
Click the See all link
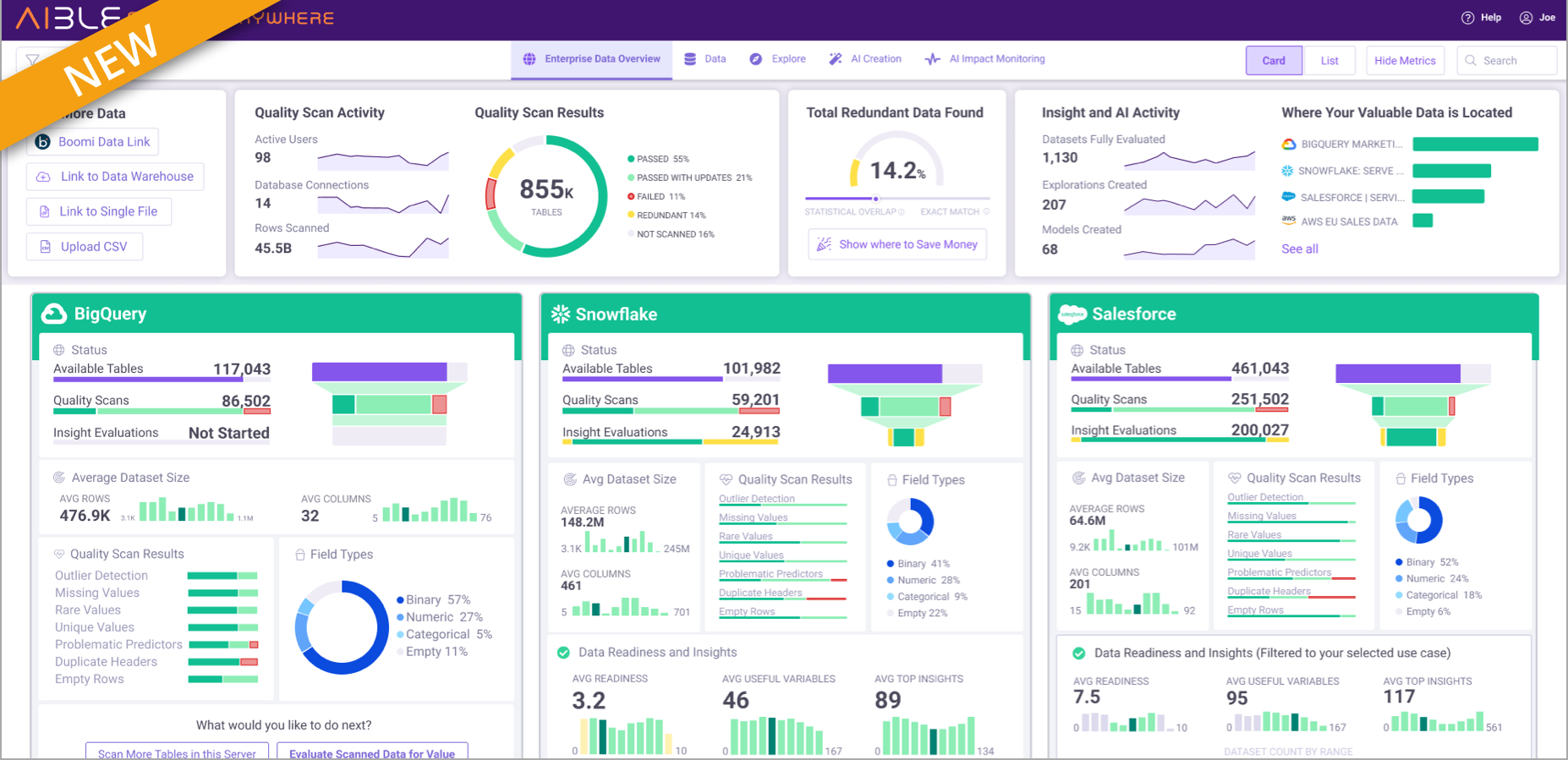1300,249
